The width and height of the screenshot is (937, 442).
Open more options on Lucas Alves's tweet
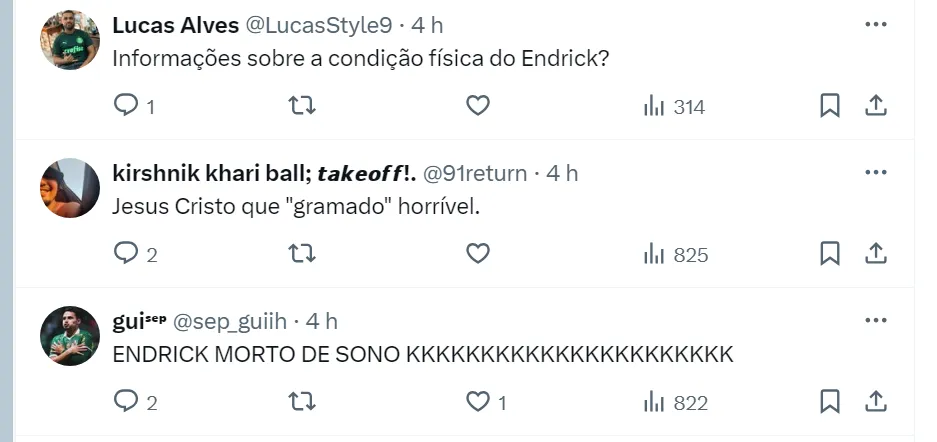875,24
